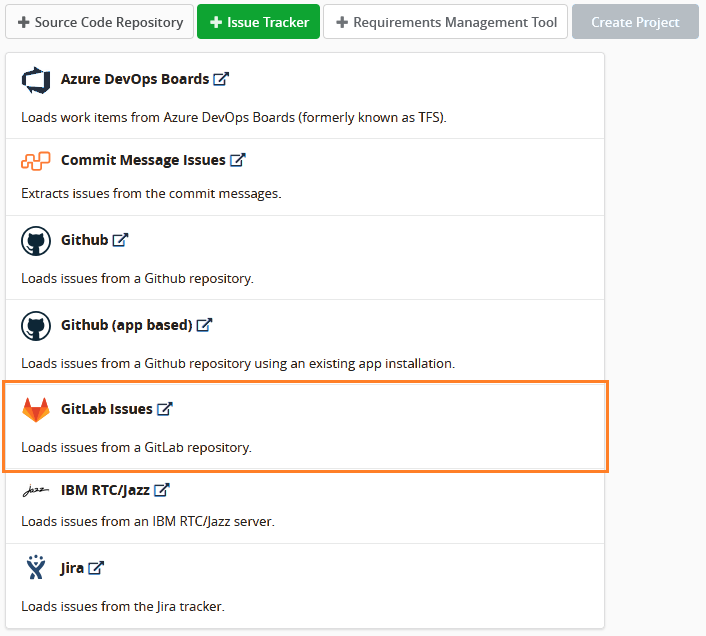Click the Jira logo icon

(x=36, y=567)
